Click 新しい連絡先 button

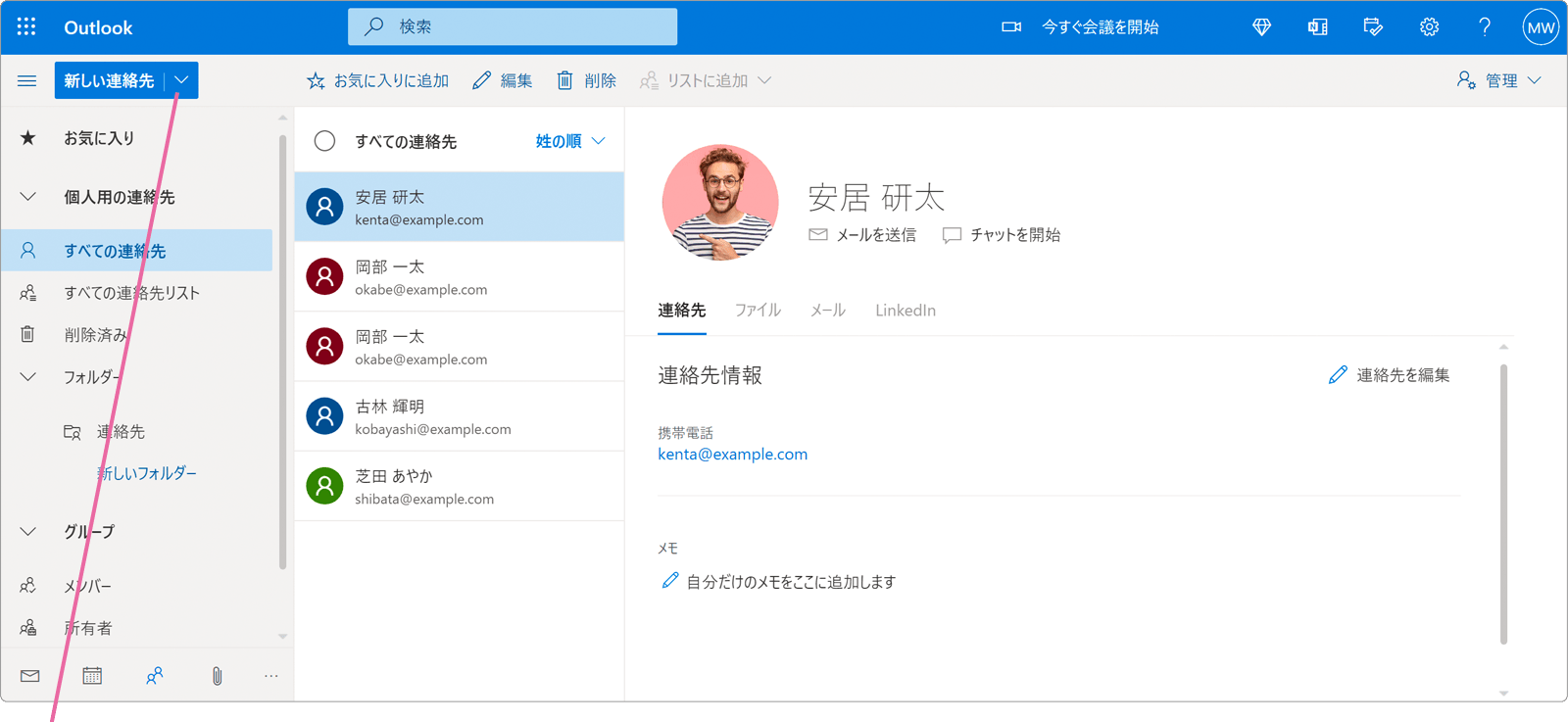click(109, 80)
